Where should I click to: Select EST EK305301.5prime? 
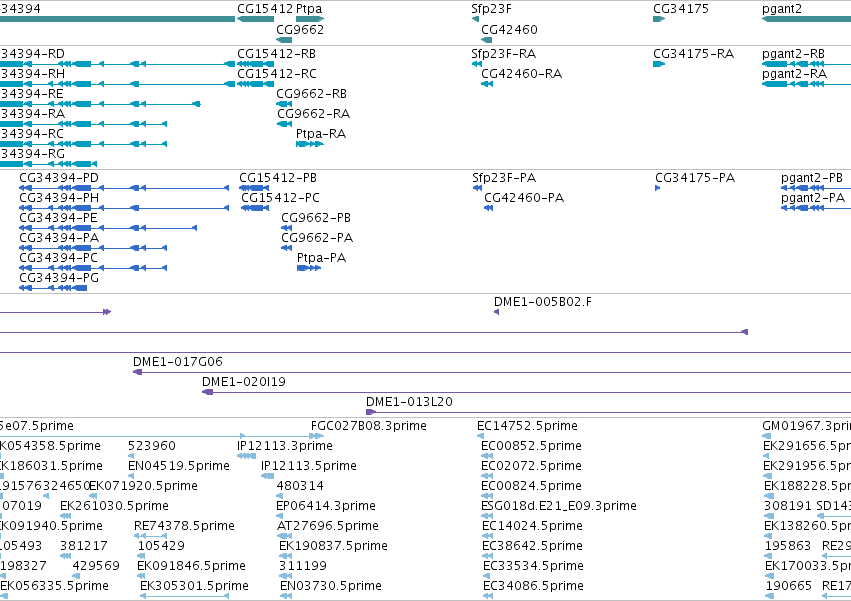click(x=194, y=586)
